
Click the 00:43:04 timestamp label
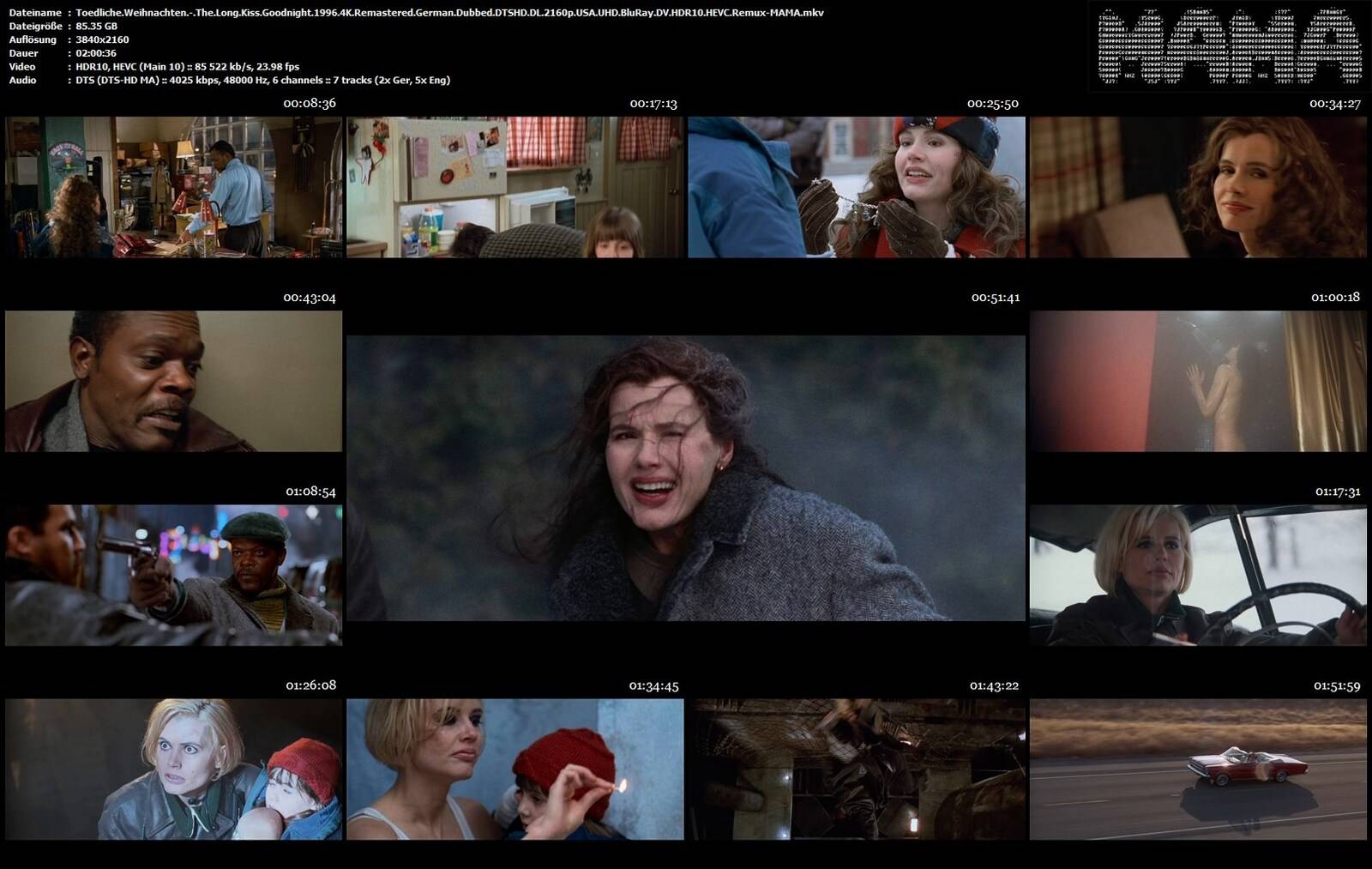pos(310,298)
